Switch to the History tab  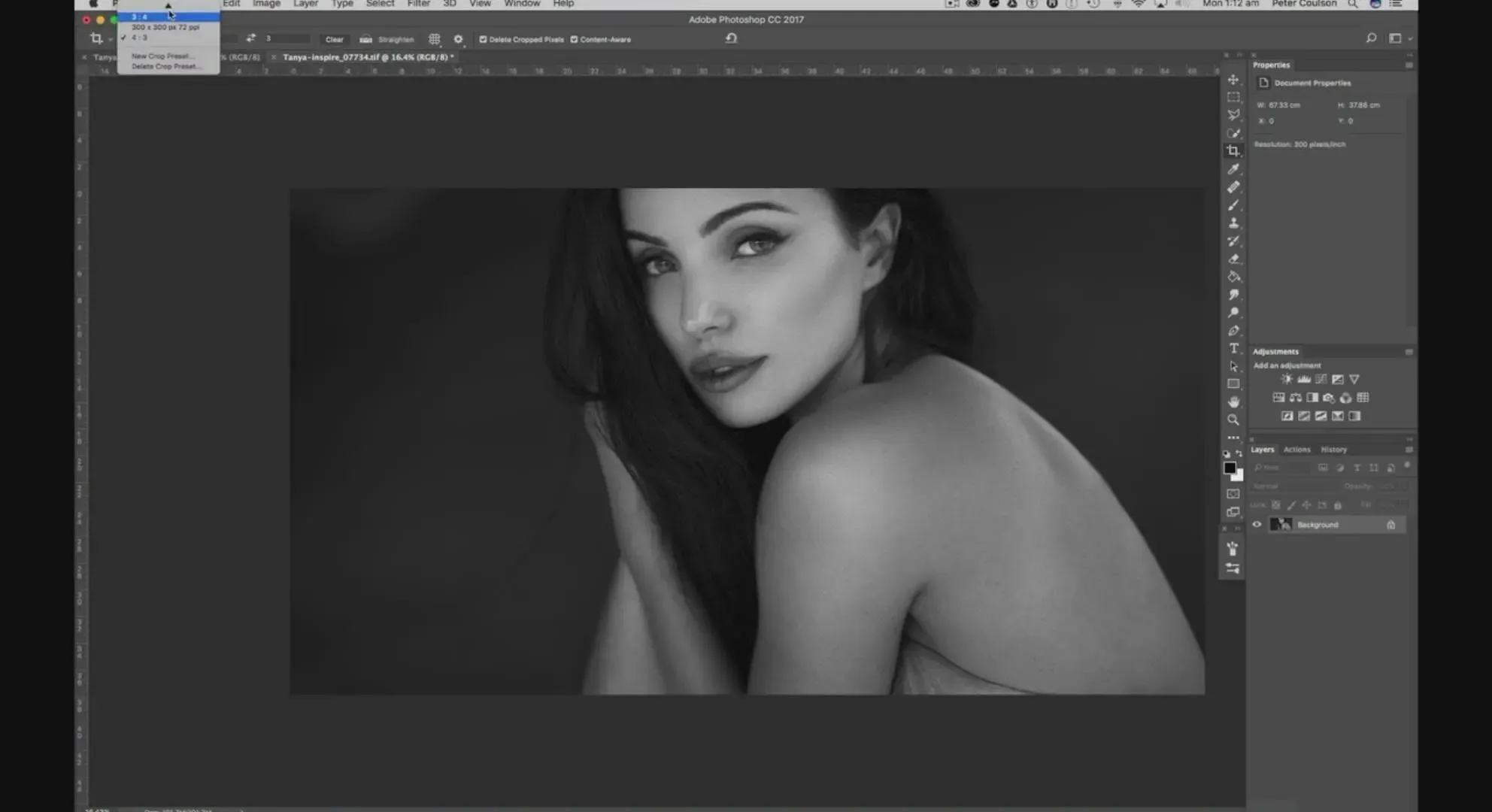[1333, 450]
